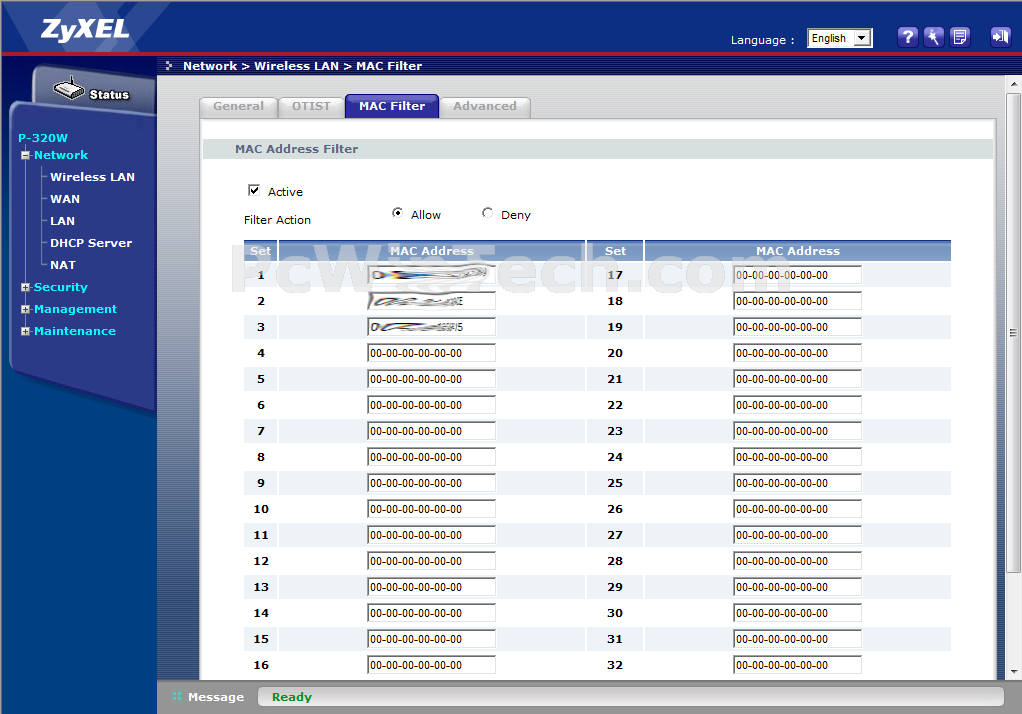Open DHCP Server in sidebar
The width and height of the screenshot is (1022, 714).
coord(91,243)
